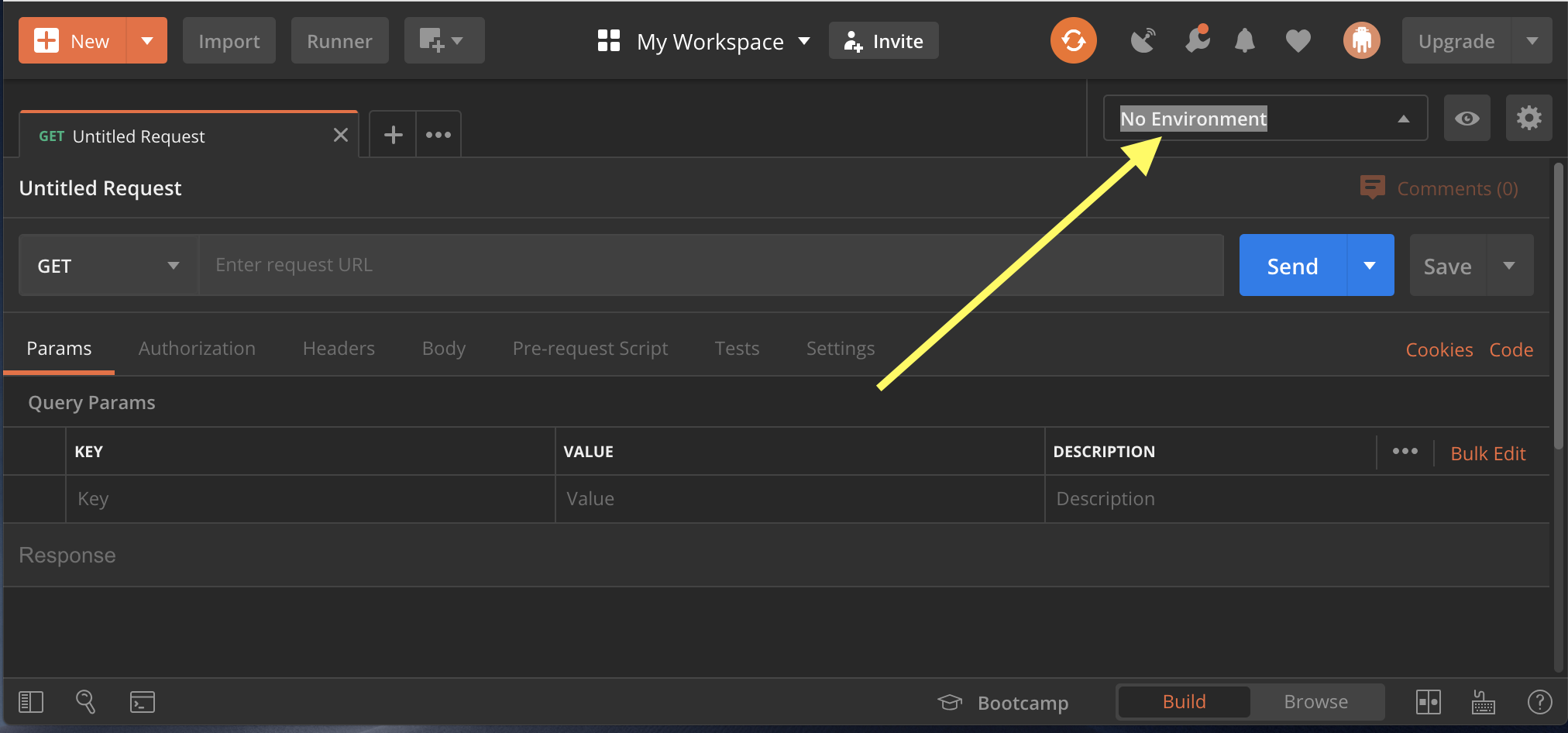Viewport: 1568px width, 733px height.
Task: Open the user avatar menu
Action: [1361, 40]
